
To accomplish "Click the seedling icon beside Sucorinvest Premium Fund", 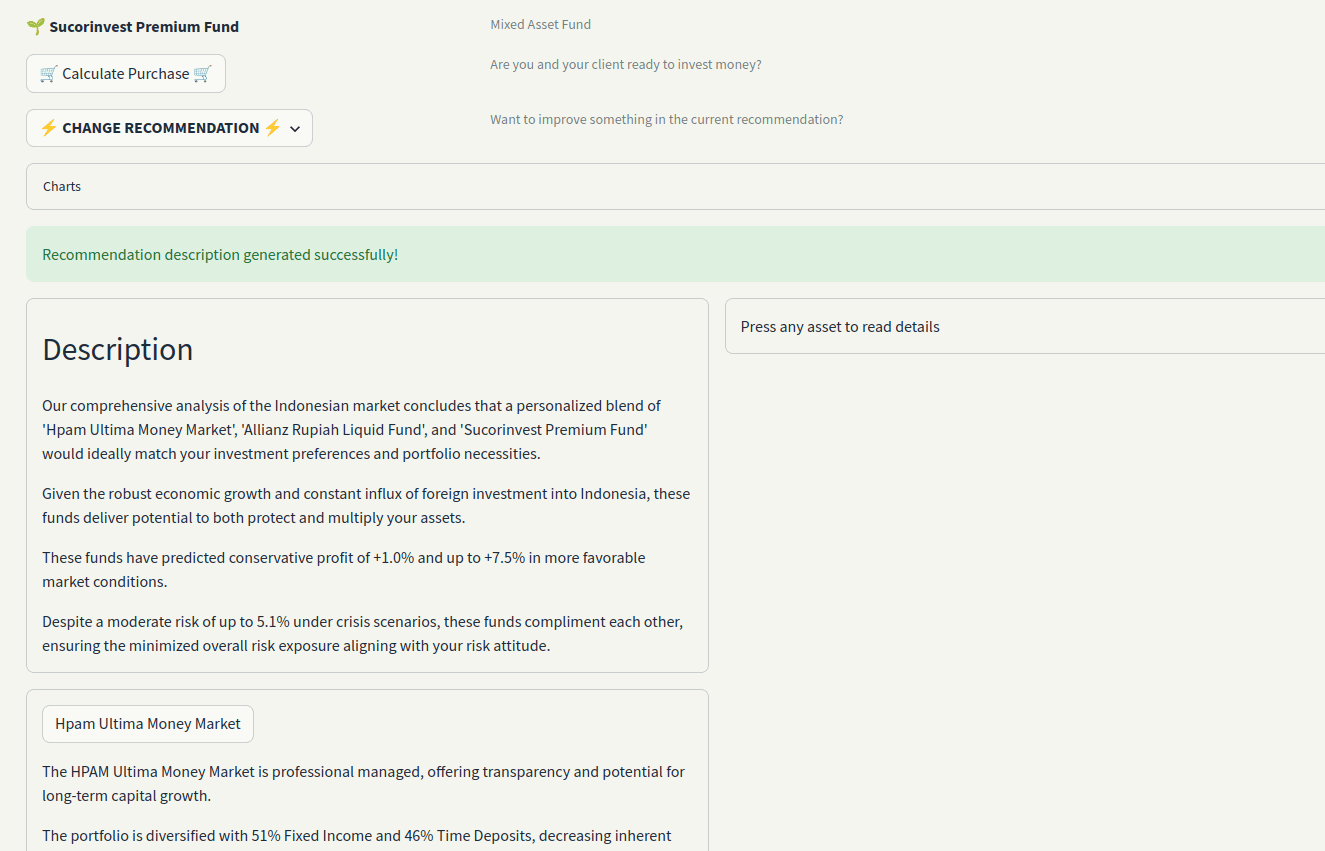I will (x=35, y=27).
